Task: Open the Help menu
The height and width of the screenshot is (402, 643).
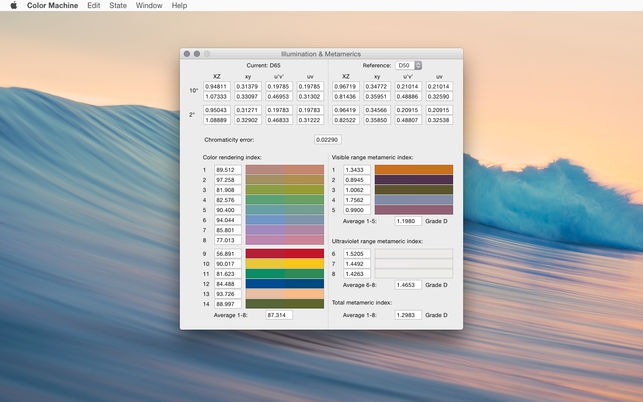Action: [179, 5]
